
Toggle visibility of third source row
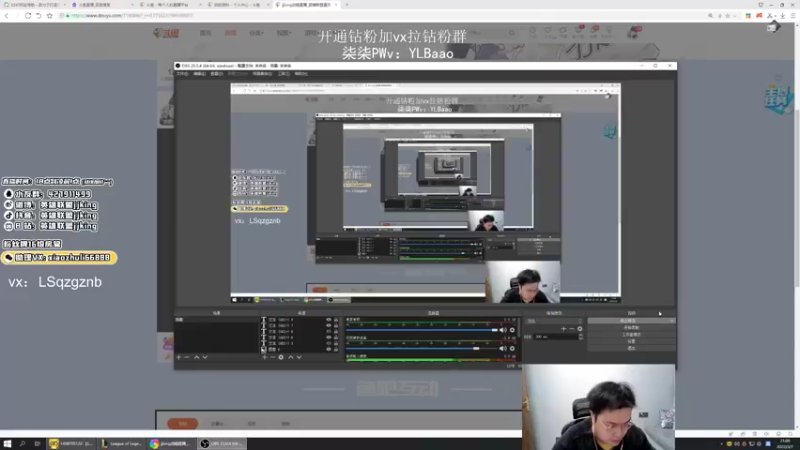tap(329, 332)
